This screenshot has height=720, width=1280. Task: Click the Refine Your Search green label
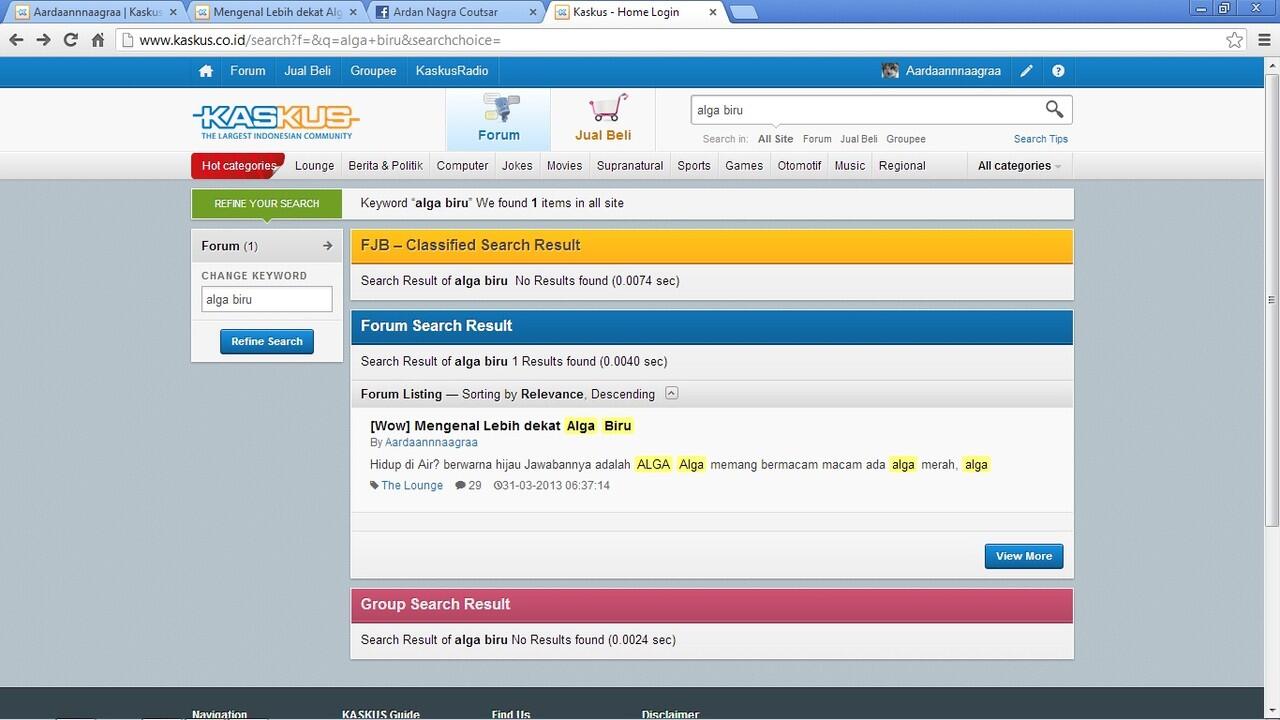[266, 203]
